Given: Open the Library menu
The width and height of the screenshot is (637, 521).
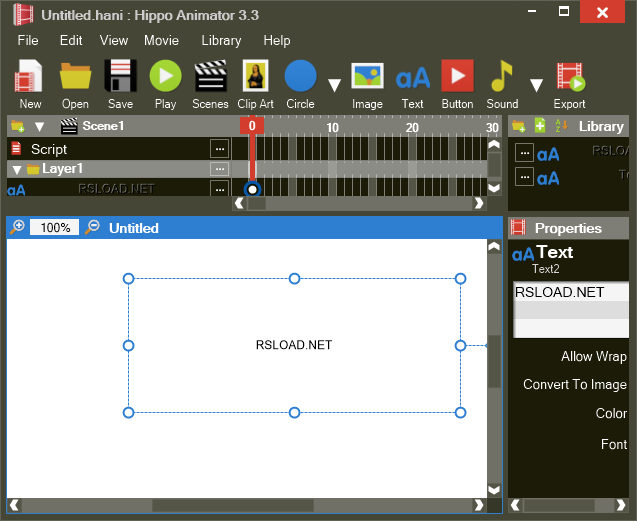Looking at the screenshot, I should pos(221,40).
